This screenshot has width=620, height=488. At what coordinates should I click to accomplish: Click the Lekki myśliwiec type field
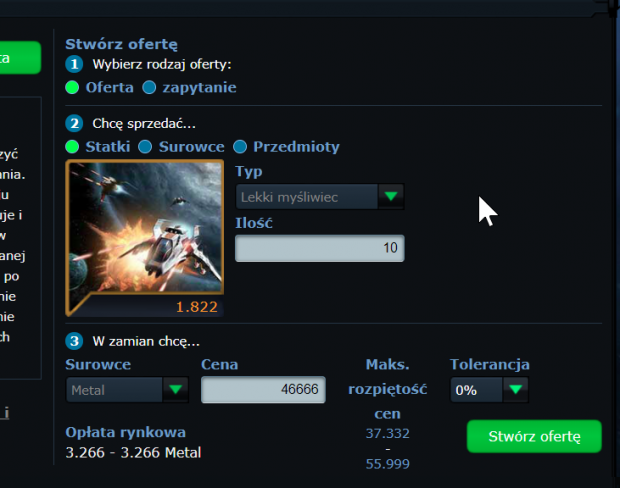pyautogui.click(x=307, y=197)
